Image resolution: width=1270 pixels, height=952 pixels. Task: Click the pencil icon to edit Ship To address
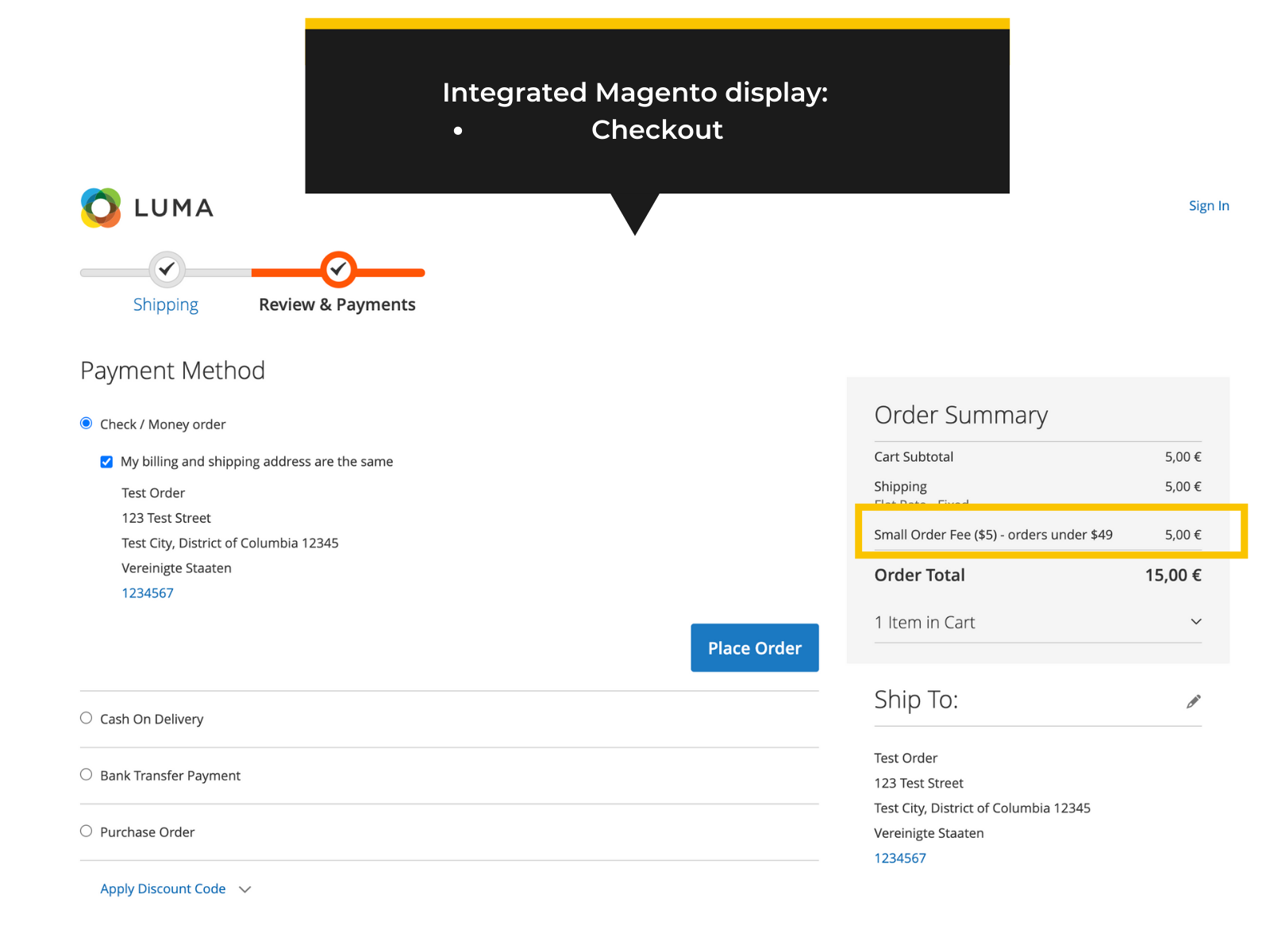pyautogui.click(x=1194, y=701)
